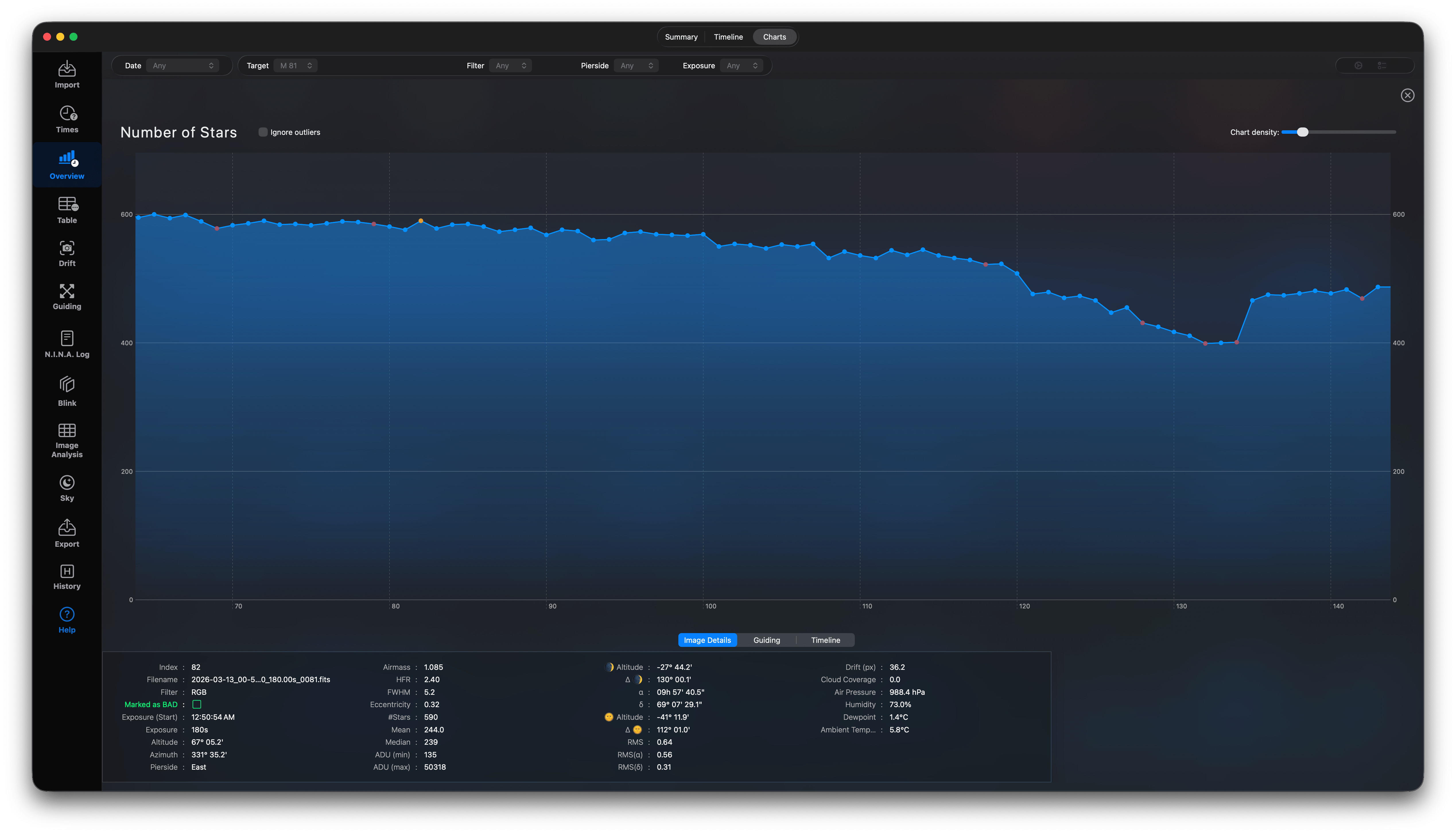The image size is (1456, 834).
Task: Open the Times sidebar item
Action: tap(67, 119)
